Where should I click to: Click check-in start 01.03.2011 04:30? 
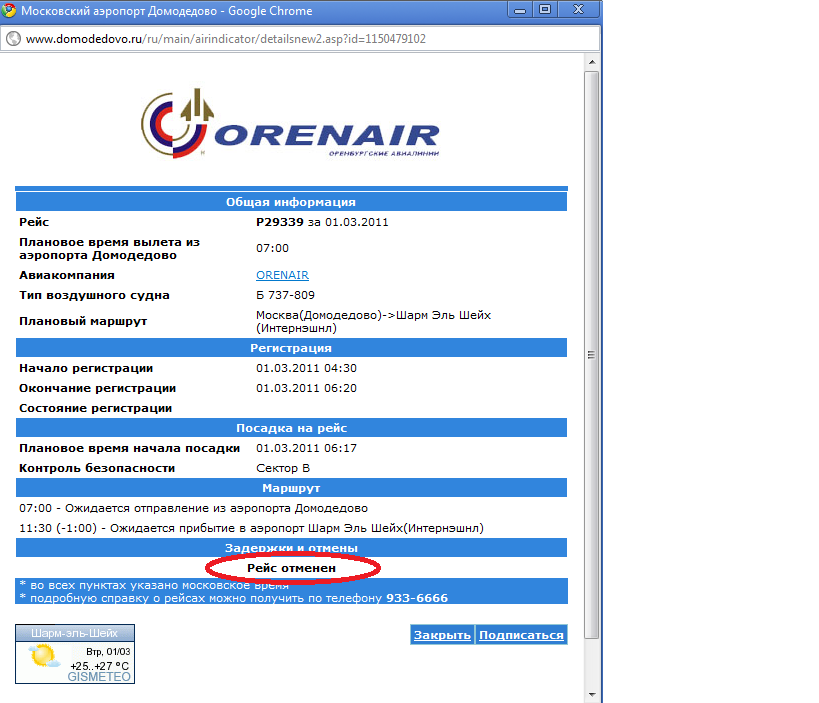[x=306, y=368]
